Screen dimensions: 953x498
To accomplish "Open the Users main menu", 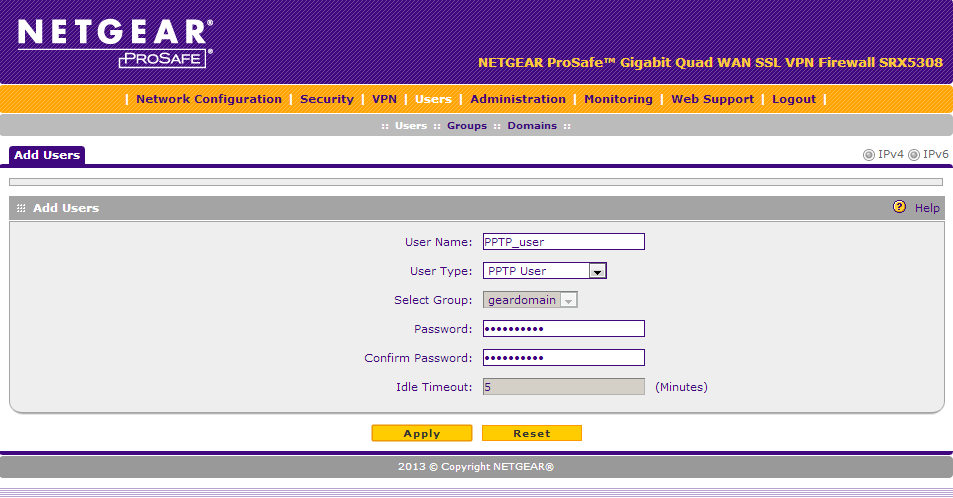I will [x=433, y=99].
